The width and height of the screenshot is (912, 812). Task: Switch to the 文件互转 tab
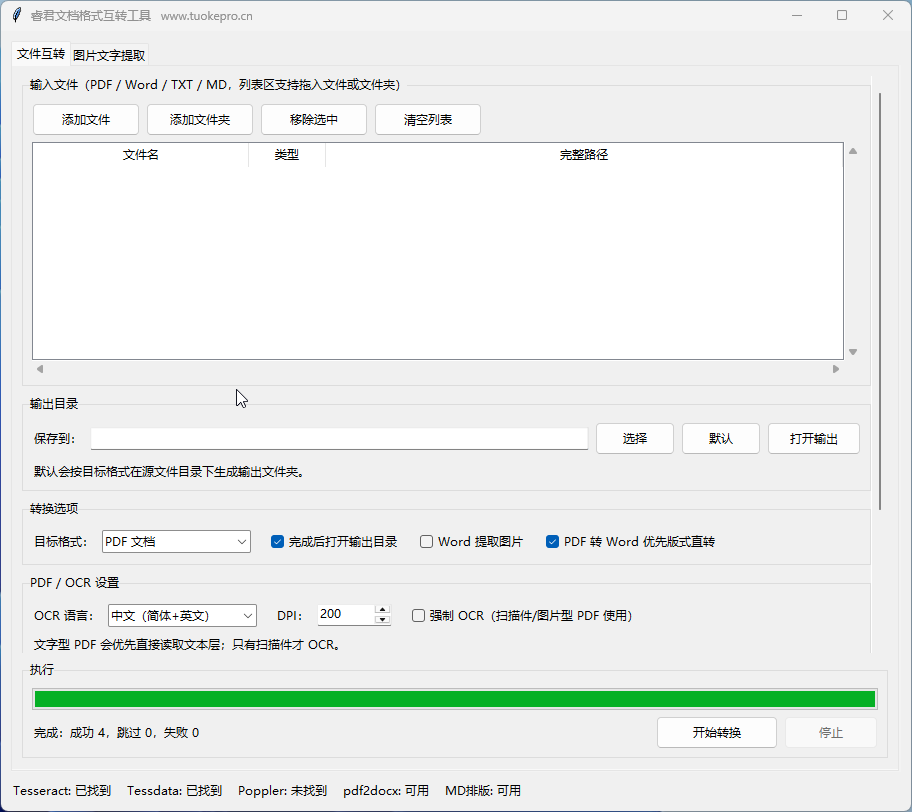pyautogui.click(x=41, y=54)
